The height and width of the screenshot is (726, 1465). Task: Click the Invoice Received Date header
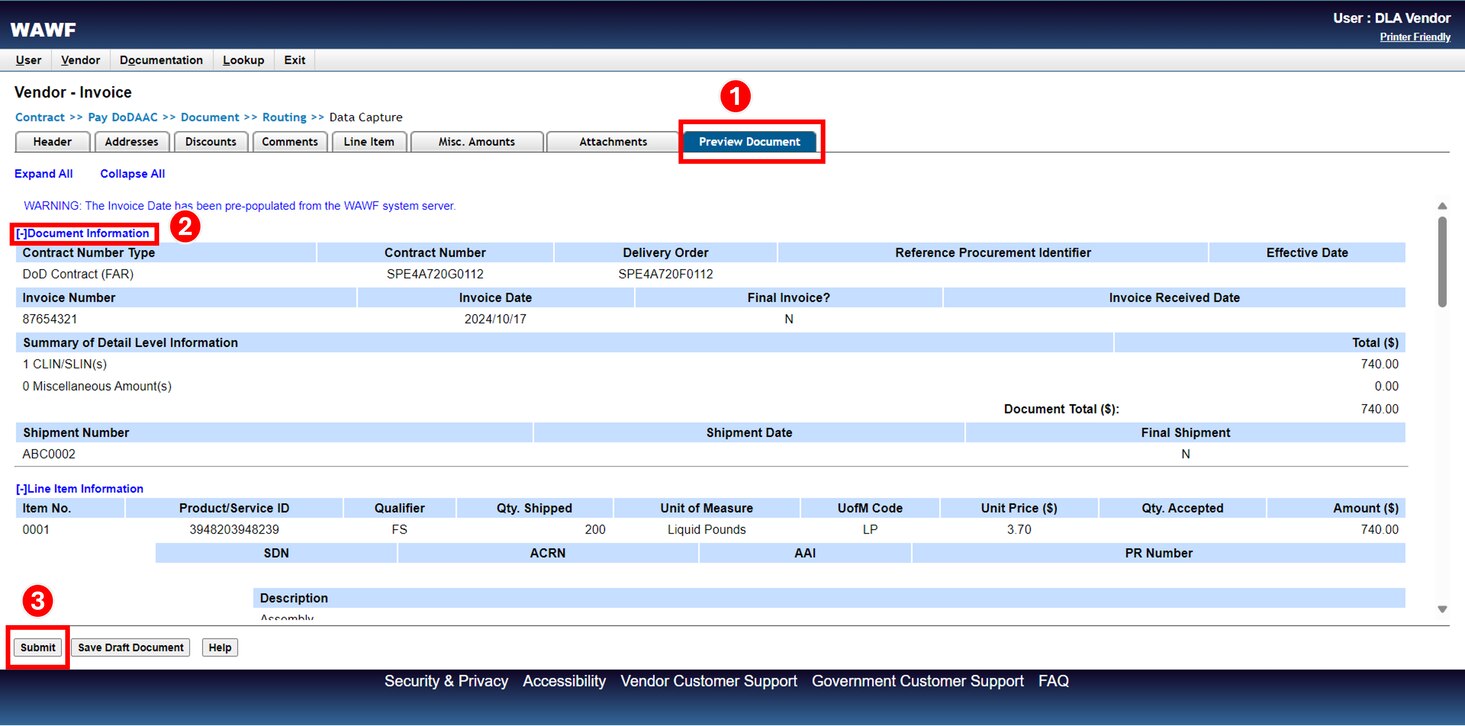coord(1174,298)
